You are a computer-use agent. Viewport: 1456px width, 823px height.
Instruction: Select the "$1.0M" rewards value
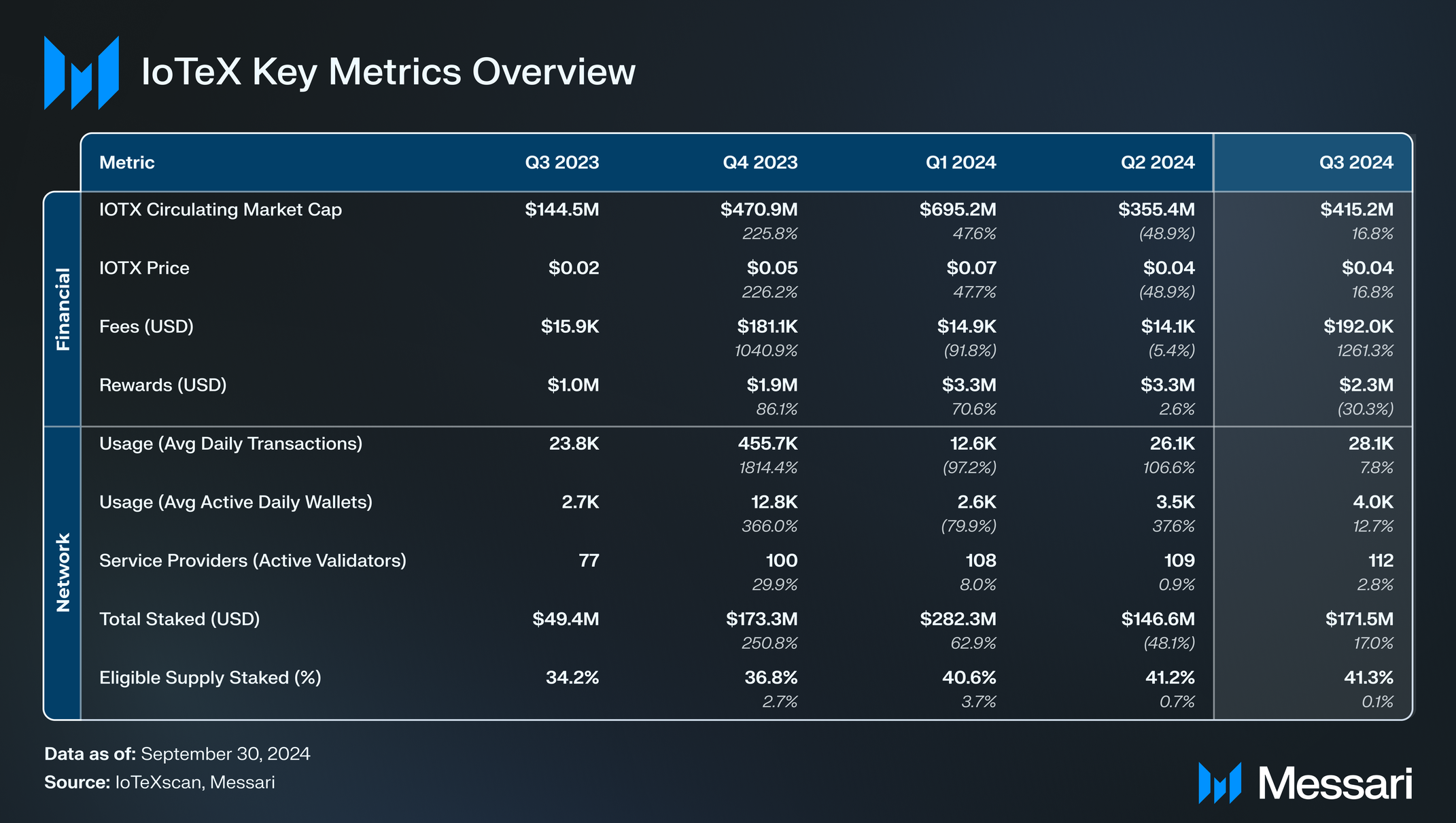[574, 385]
